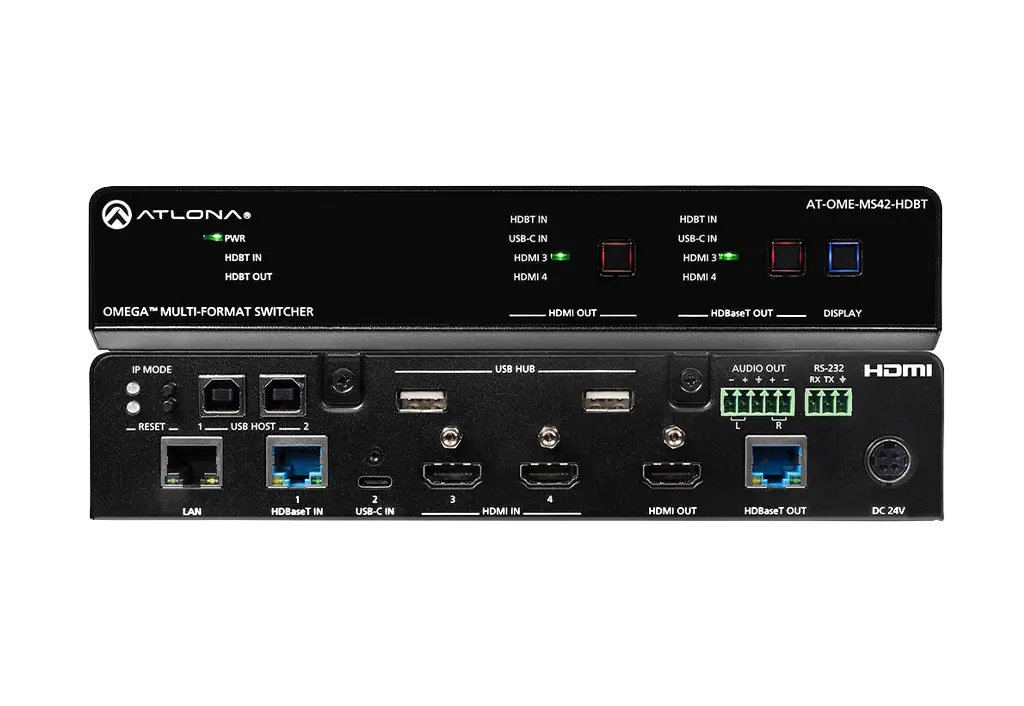Click the green RS-232 terminal block

(x=829, y=402)
